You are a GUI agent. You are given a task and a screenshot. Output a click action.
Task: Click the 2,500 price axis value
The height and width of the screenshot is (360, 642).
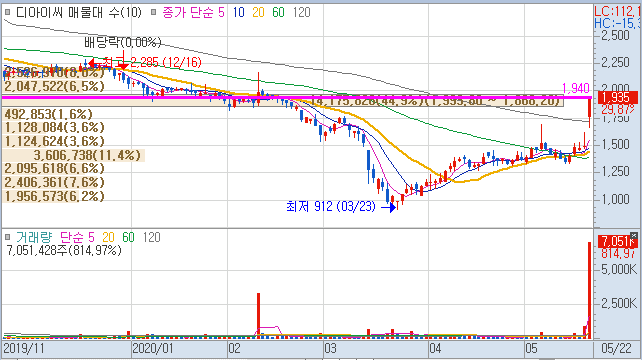615,35
